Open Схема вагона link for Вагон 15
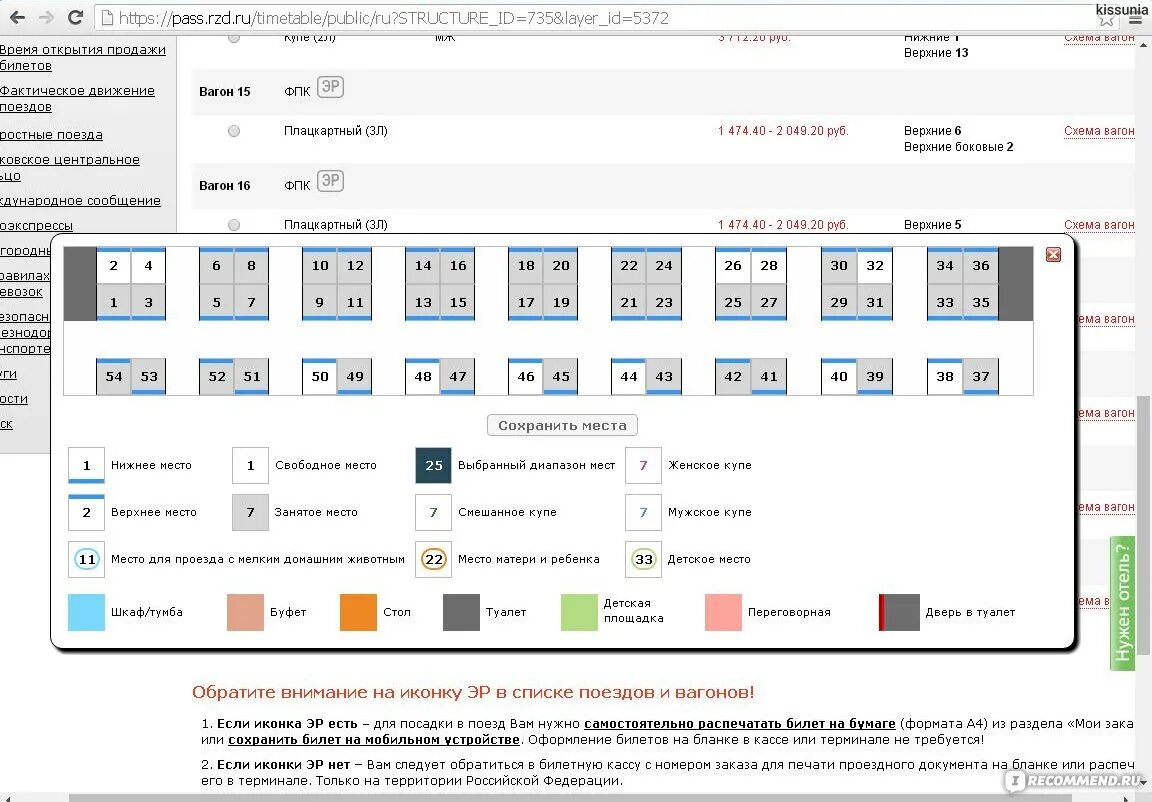This screenshot has height=802, width=1152. click(x=1099, y=131)
